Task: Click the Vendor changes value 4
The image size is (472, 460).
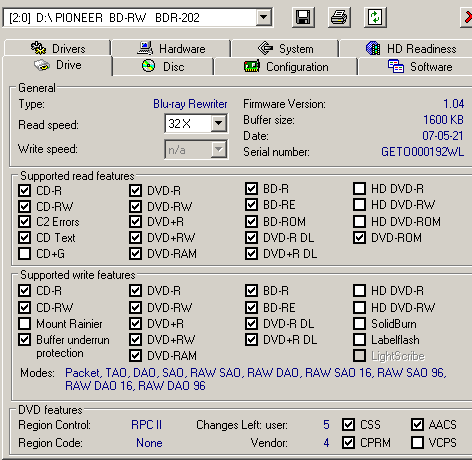Action: pyautogui.click(x=326, y=443)
